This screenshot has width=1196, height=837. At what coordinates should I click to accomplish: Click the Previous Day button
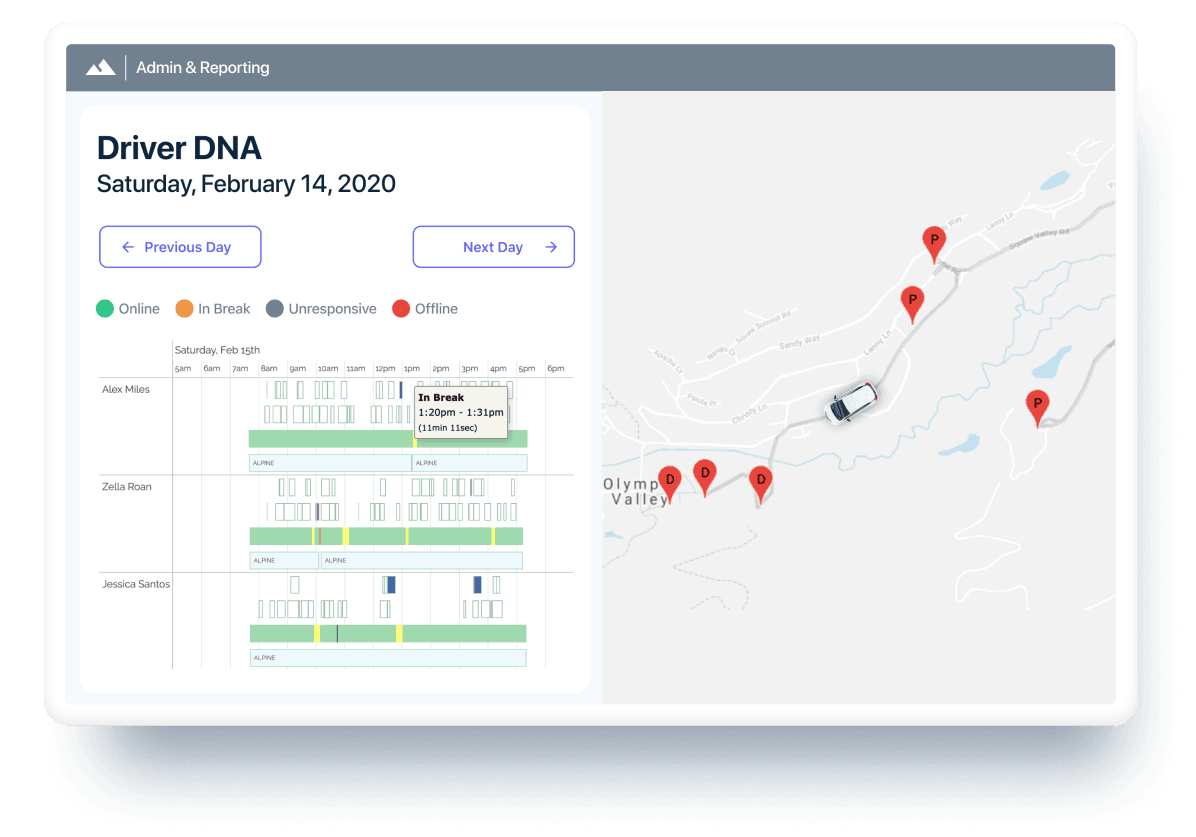click(x=180, y=247)
